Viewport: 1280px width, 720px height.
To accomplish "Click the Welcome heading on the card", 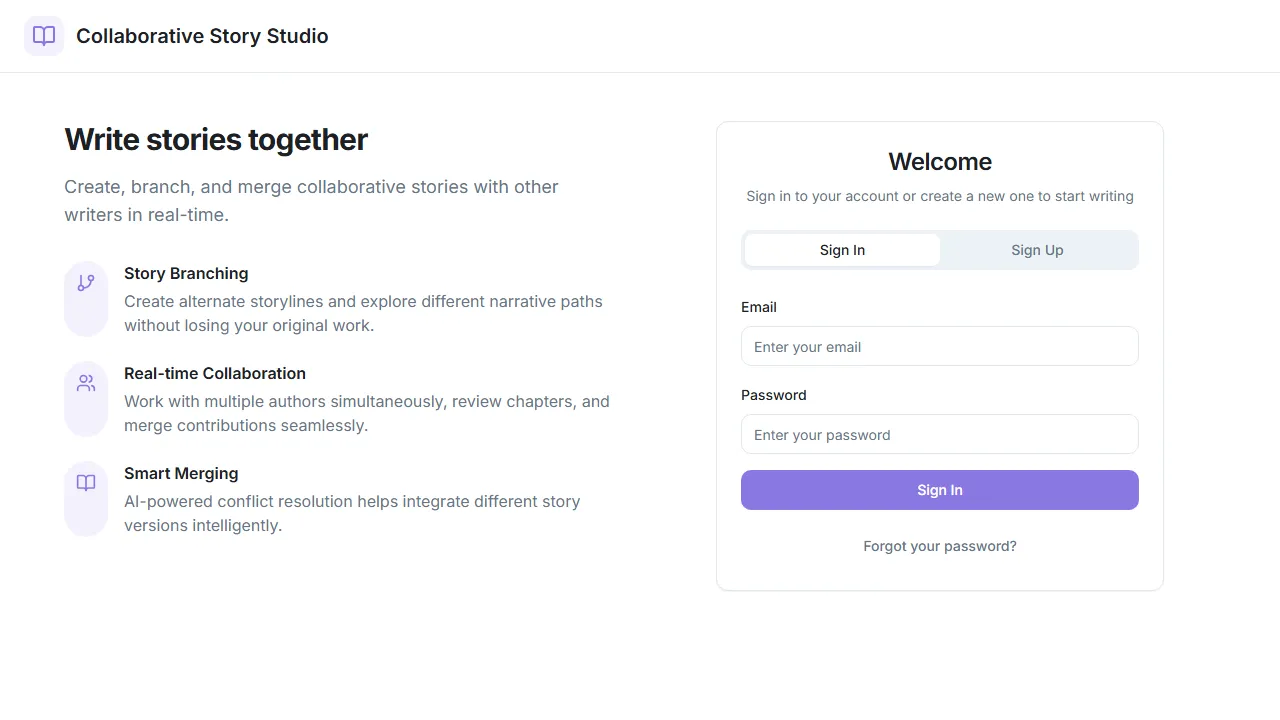I will [939, 161].
